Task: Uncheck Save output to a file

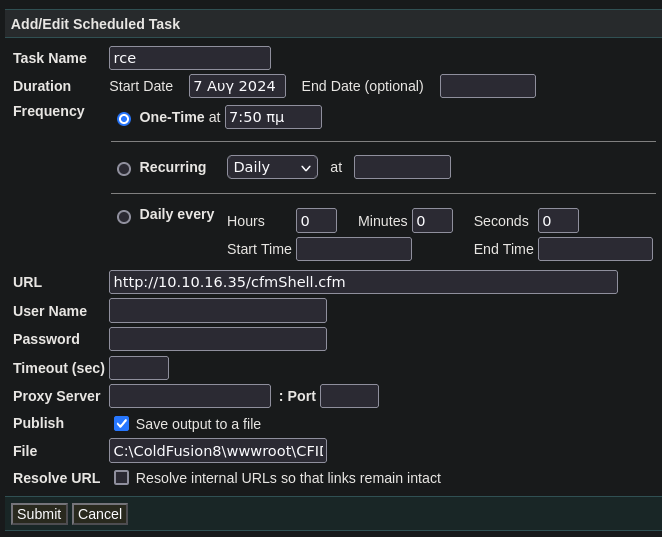Action: 122,423
